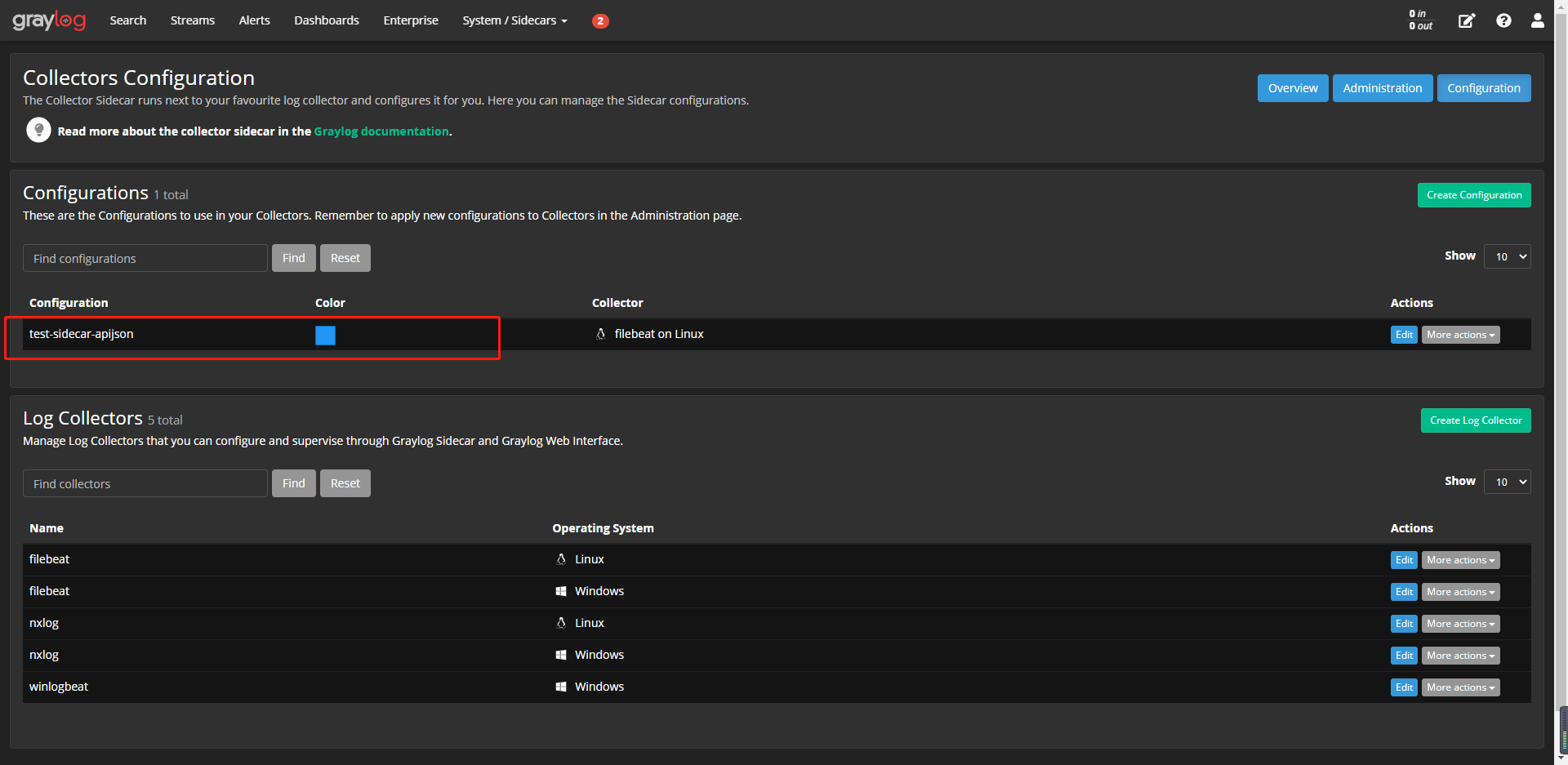This screenshot has width=1568, height=765.
Task: Follow the Graylog documentation link
Action: coord(381,131)
